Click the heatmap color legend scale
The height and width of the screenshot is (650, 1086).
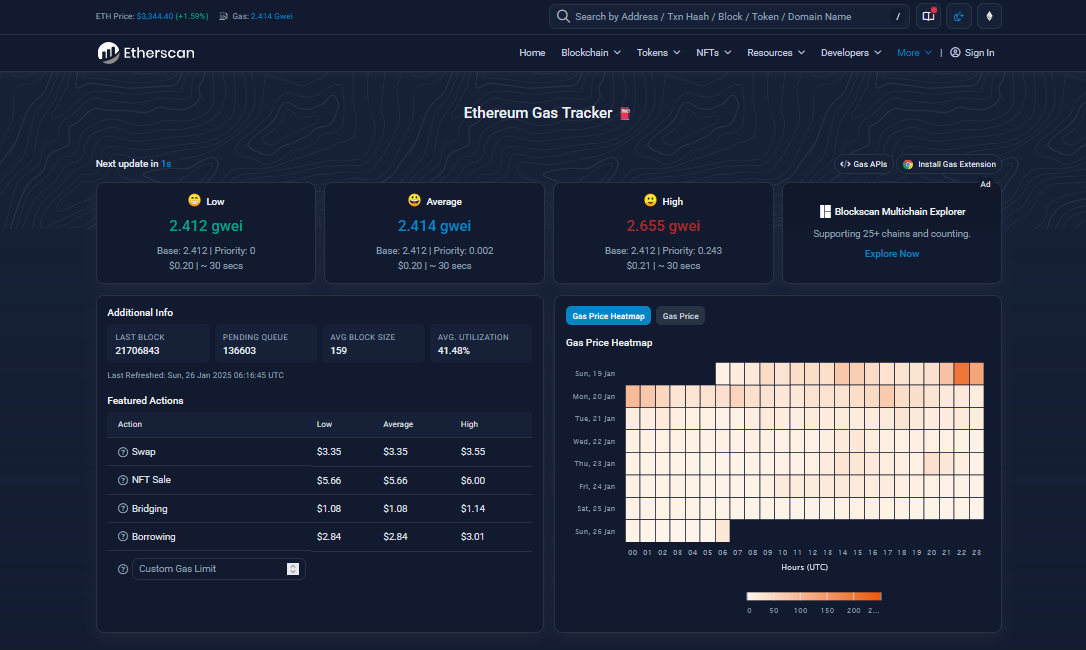click(814, 596)
